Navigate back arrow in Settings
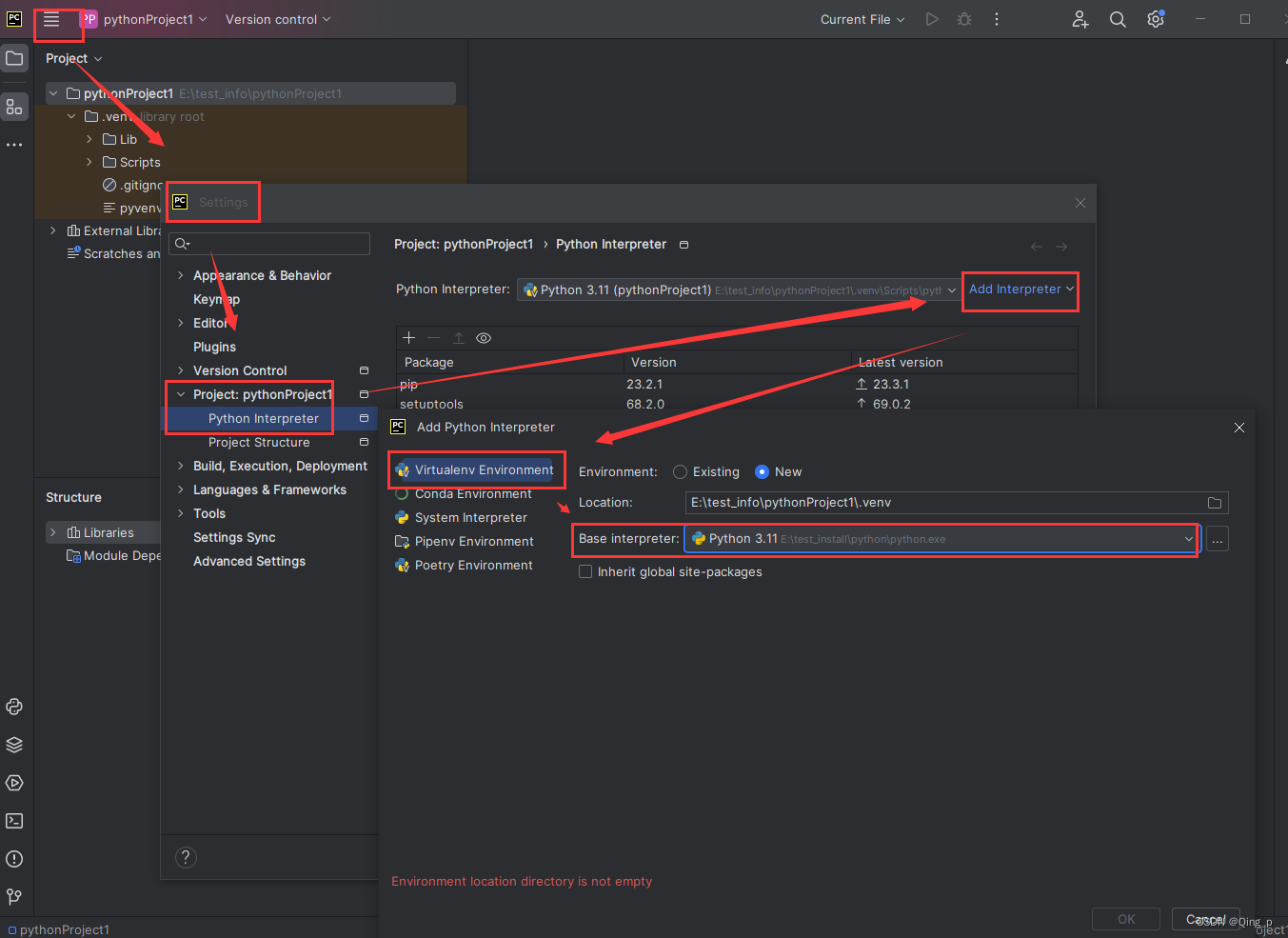This screenshot has width=1288, height=938. [x=1037, y=247]
